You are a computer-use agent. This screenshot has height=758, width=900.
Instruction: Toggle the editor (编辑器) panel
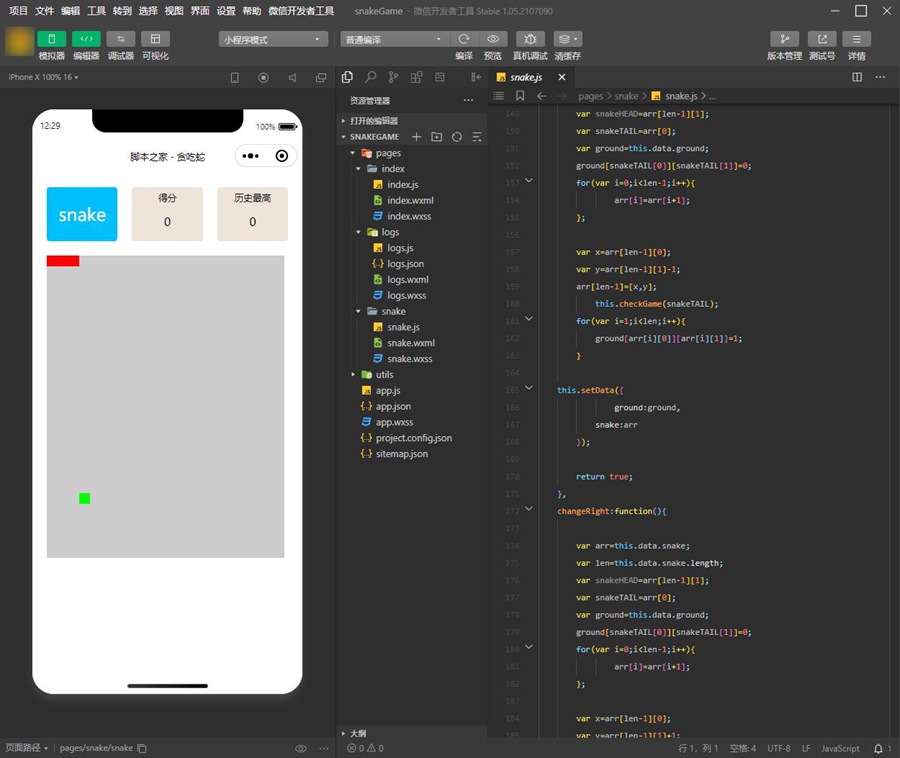[86, 39]
